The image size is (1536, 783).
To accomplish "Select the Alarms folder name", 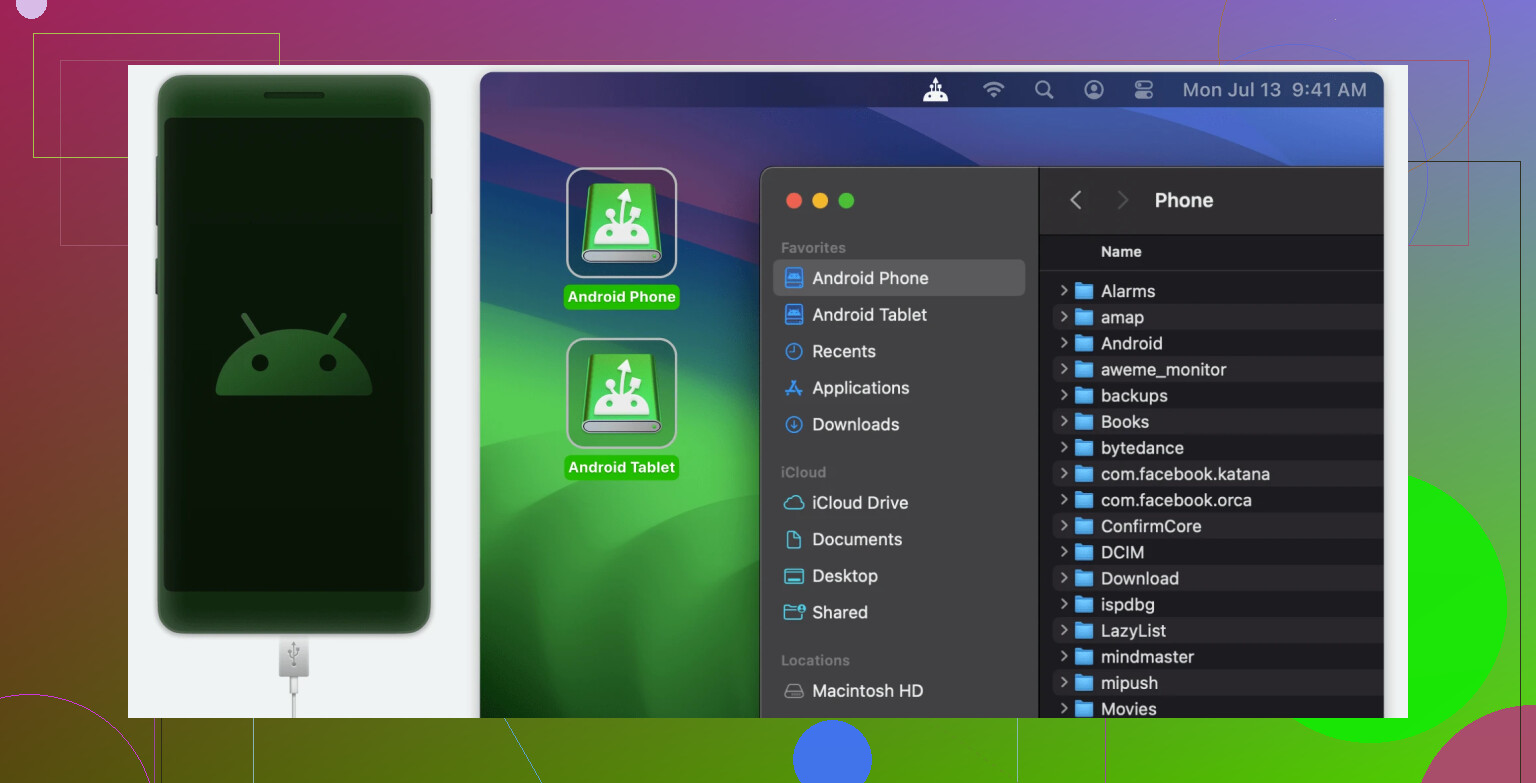I will (x=1128, y=291).
